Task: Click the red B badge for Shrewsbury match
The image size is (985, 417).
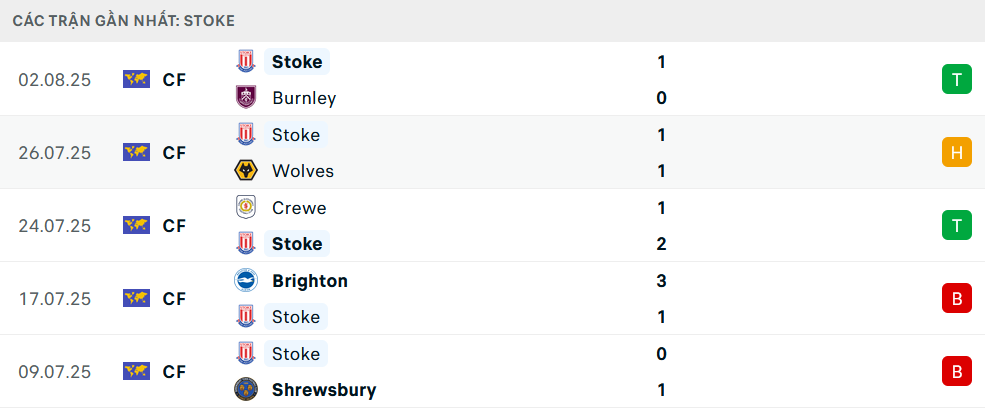Action: tap(957, 371)
